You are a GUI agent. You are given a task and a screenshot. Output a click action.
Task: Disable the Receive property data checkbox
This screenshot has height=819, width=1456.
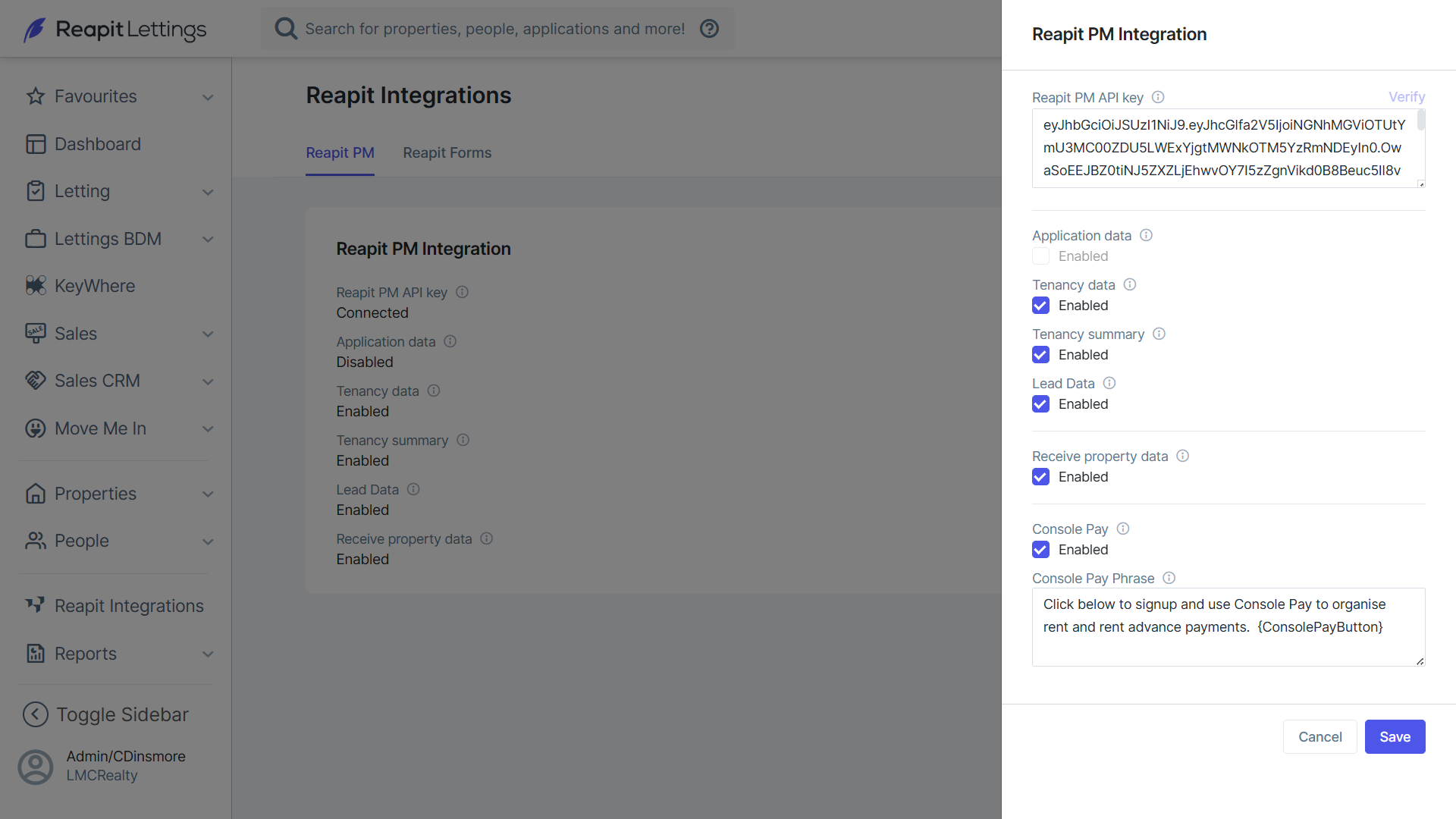tap(1040, 477)
